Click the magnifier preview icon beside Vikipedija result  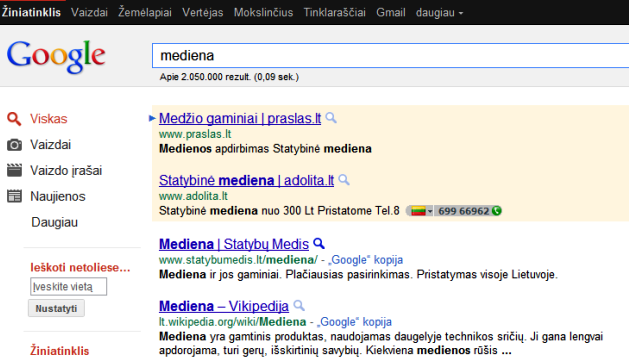click(x=299, y=306)
